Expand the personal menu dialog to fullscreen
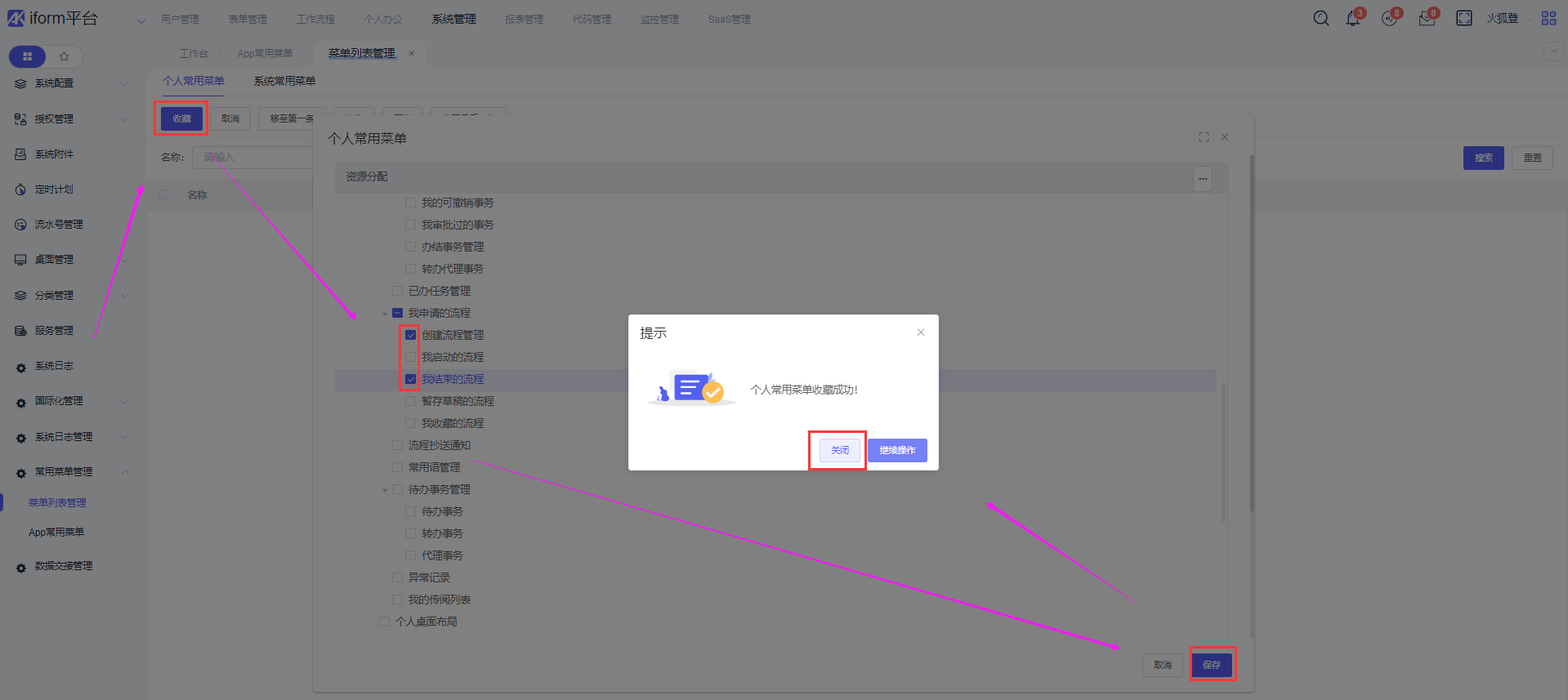 [x=1204, y=137]
